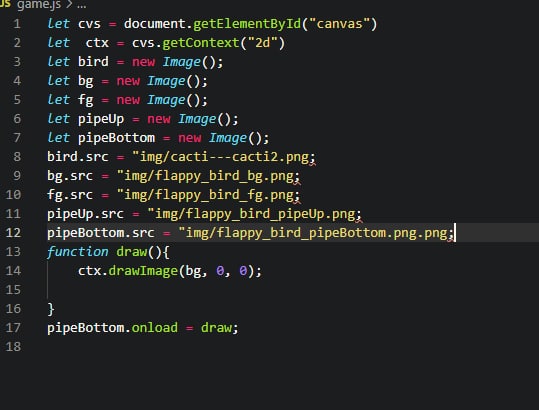
Task: Click the draw reference on line 17
Action: pyautogui.click(x=216, y=328)
